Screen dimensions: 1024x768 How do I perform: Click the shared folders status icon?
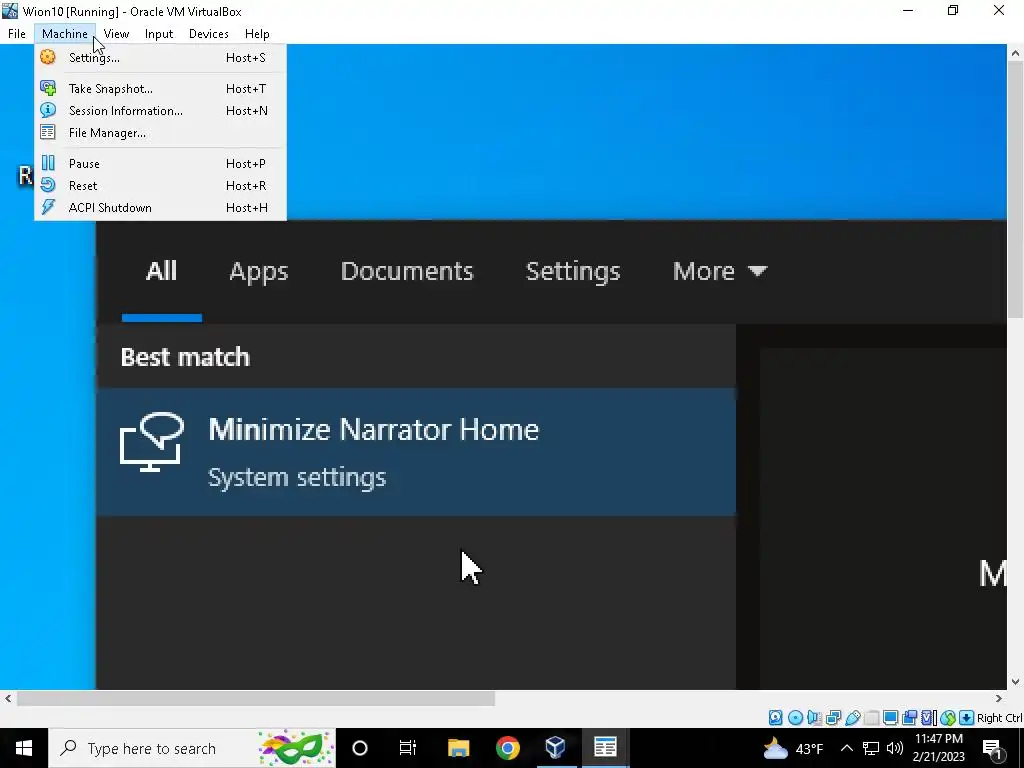coord(871,718)
